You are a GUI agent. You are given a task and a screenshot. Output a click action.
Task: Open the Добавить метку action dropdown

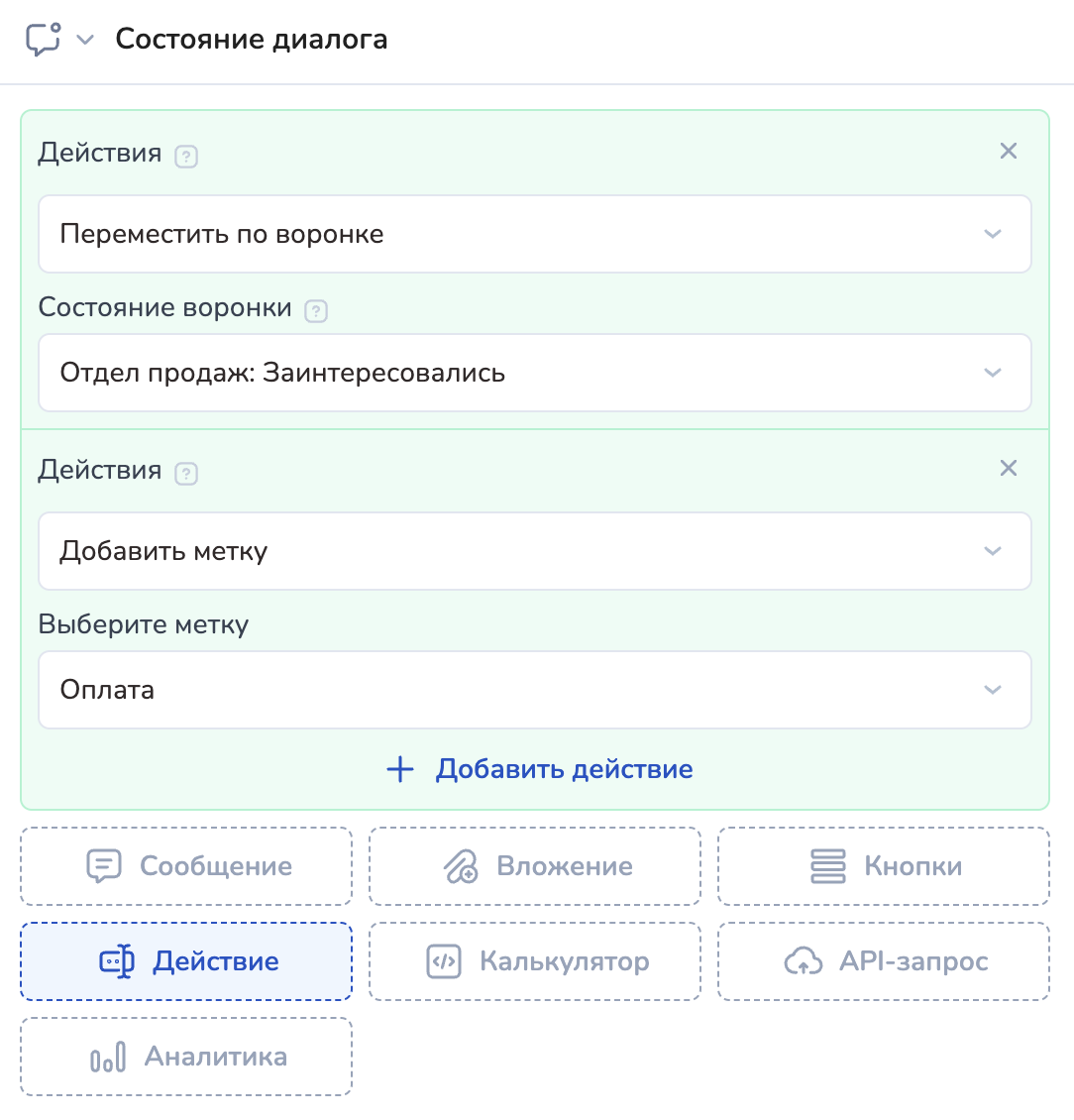(x=535, y=551)
